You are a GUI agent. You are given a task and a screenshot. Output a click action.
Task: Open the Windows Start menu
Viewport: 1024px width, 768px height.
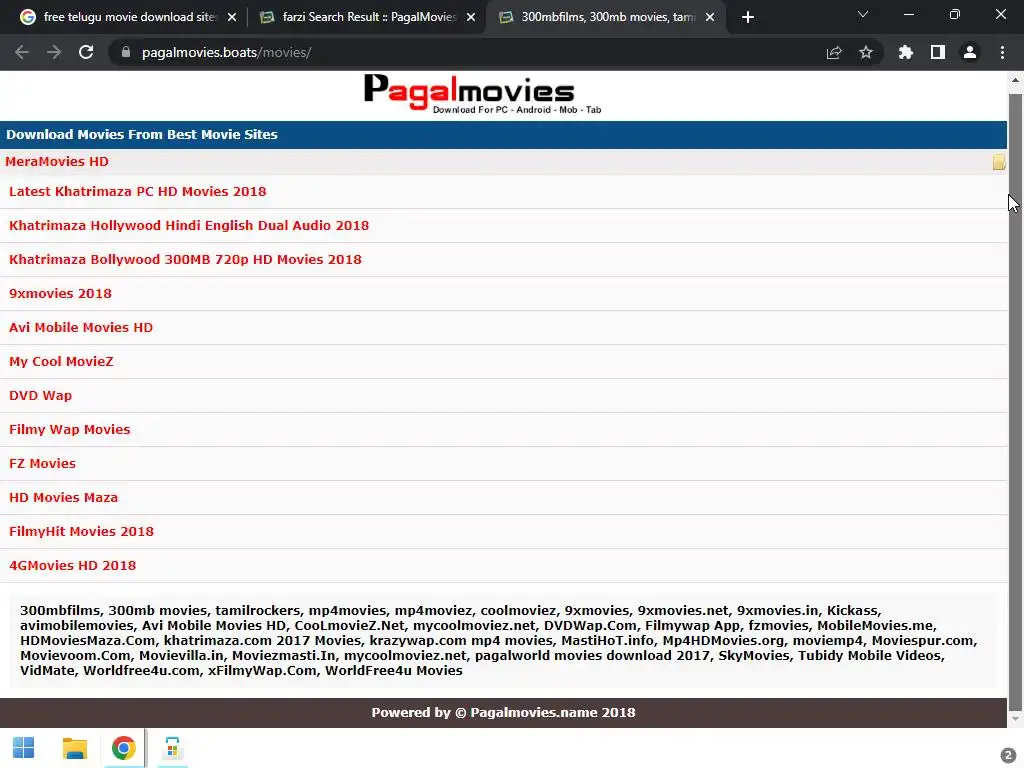click(x=24, y=748)
